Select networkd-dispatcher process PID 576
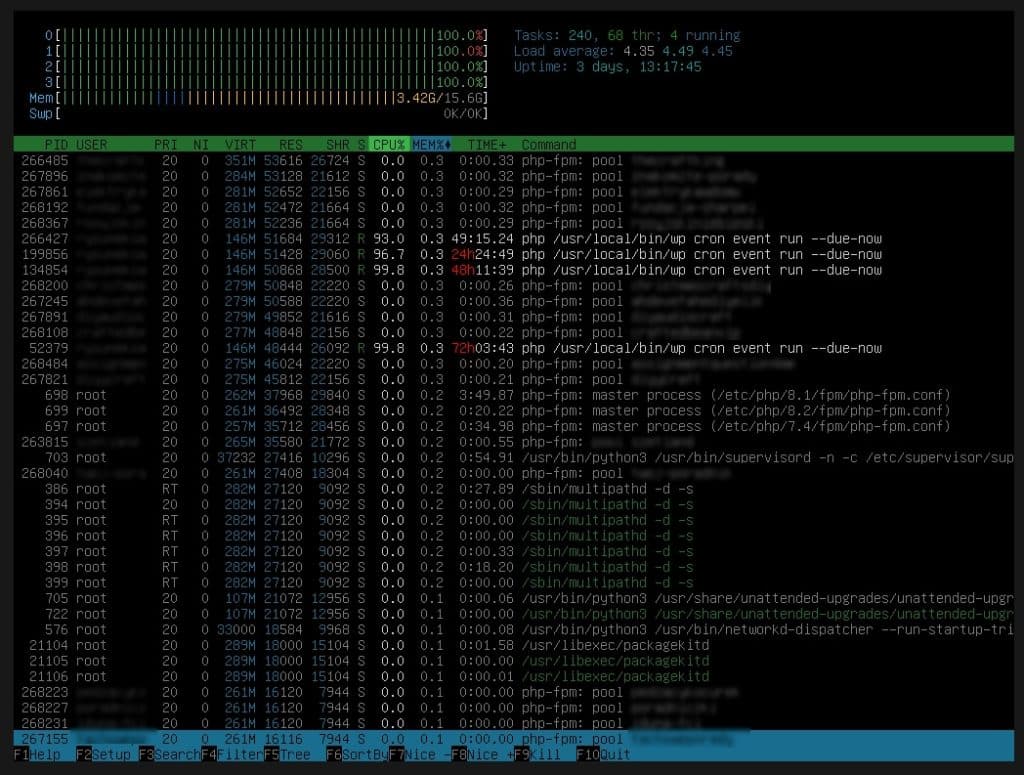1024x775 pixels. coord(513,629)
